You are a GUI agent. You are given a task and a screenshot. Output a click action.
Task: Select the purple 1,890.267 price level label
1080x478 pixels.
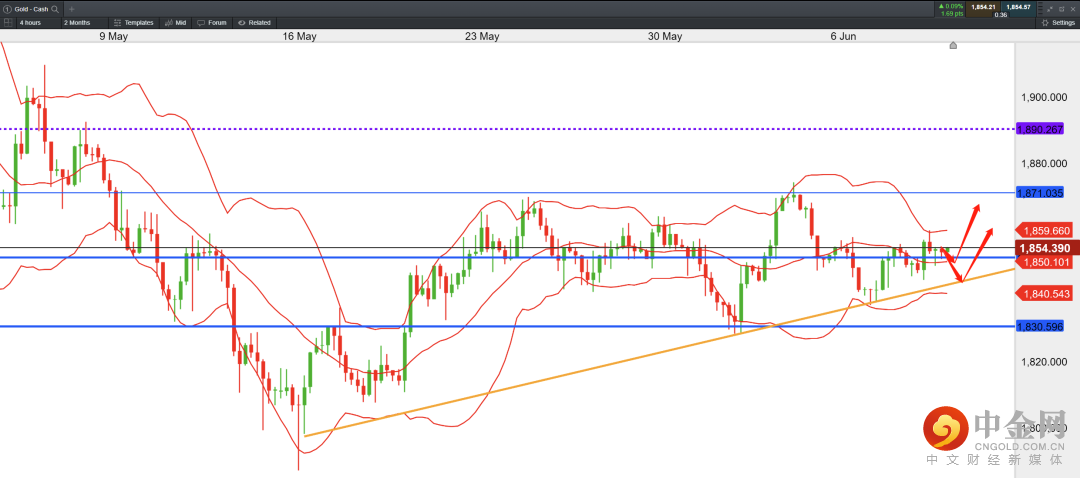[1040, 129]
